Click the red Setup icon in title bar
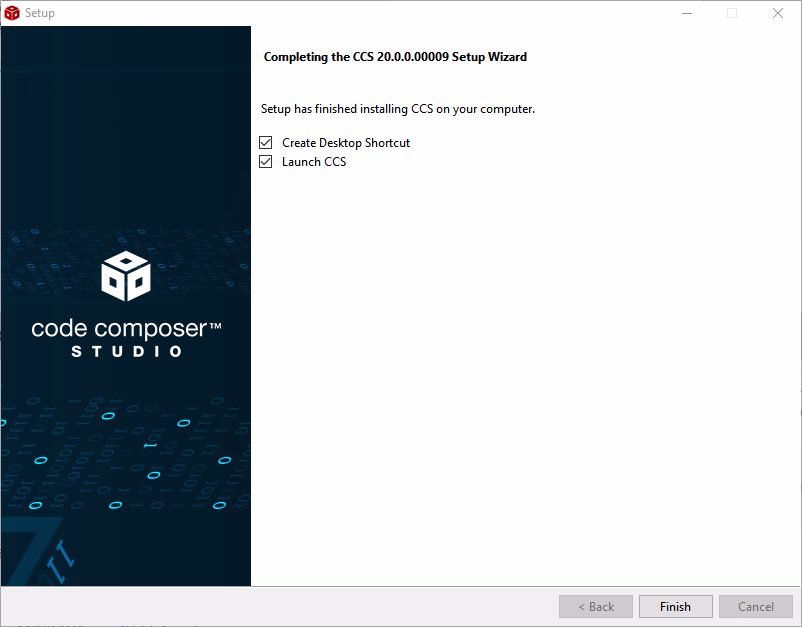The image size is (802, 627). point(12,13)
